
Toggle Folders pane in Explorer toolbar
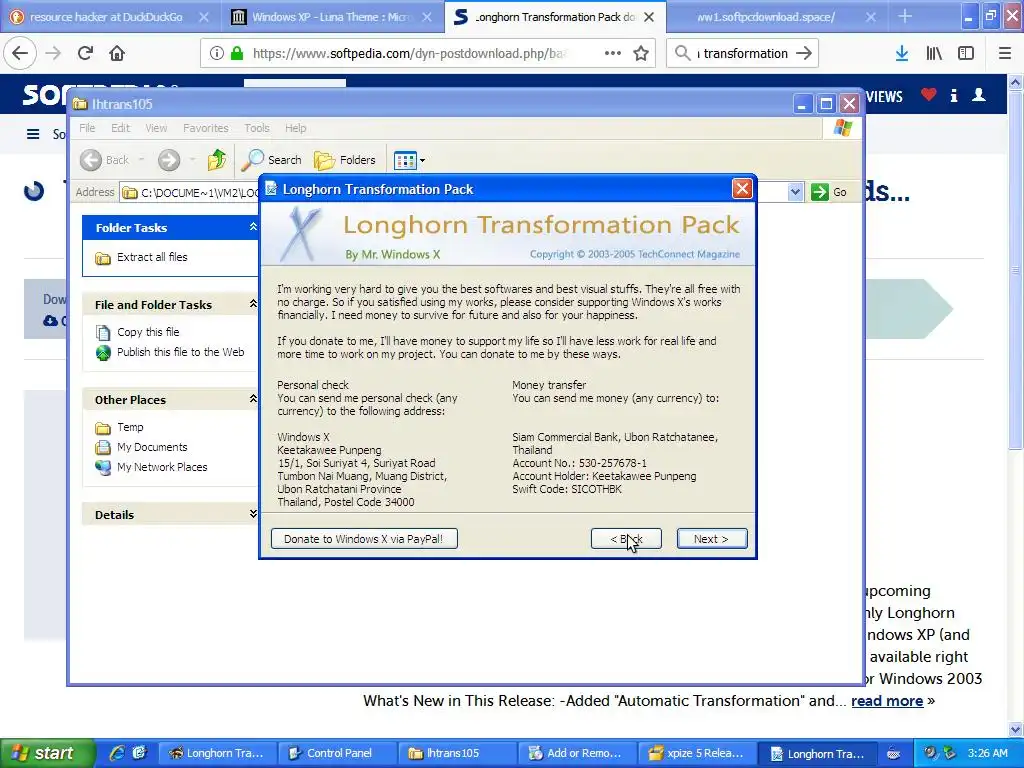tap(345, 159)
